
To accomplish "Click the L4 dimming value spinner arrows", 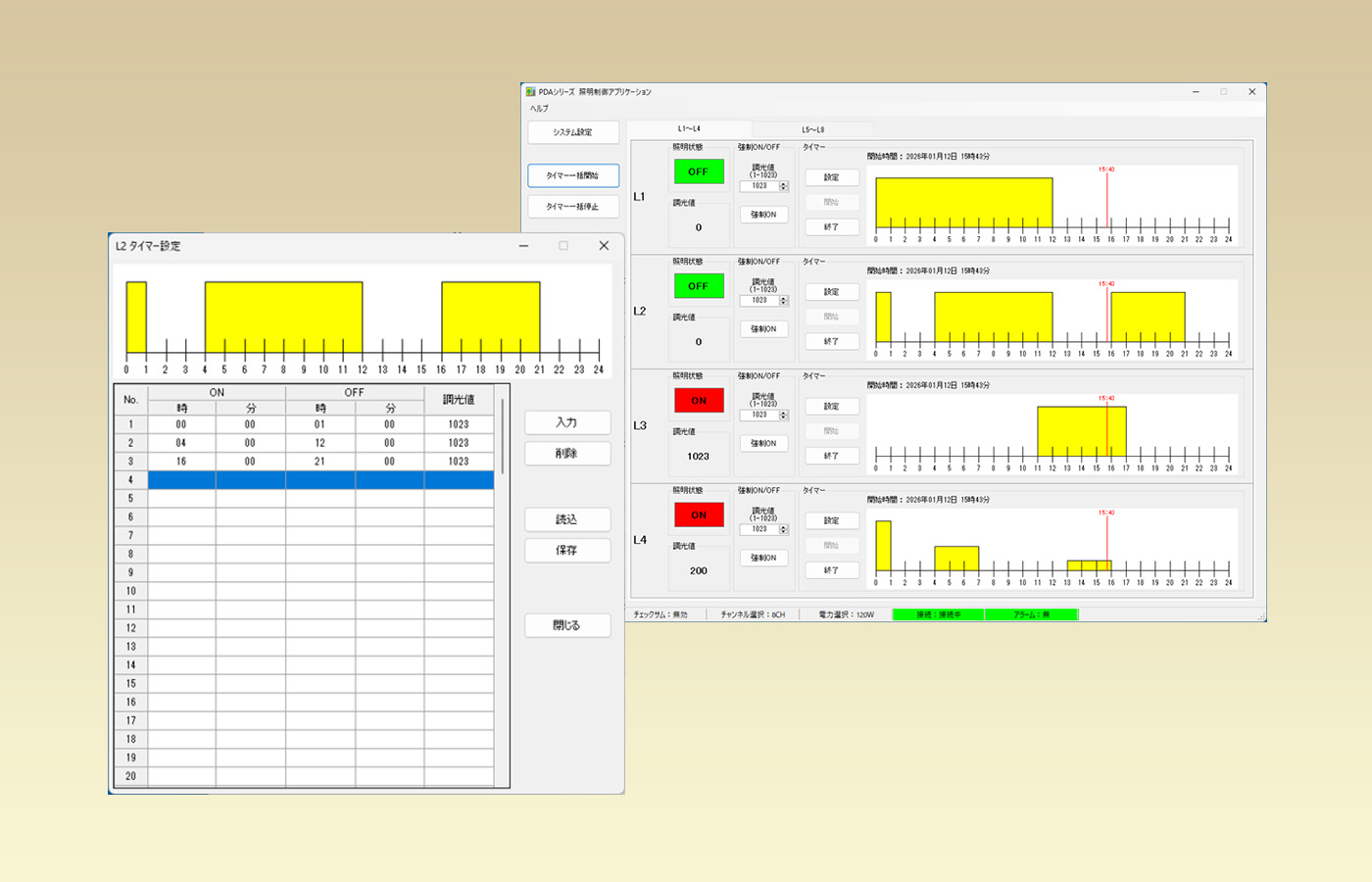I will point(783,529).
